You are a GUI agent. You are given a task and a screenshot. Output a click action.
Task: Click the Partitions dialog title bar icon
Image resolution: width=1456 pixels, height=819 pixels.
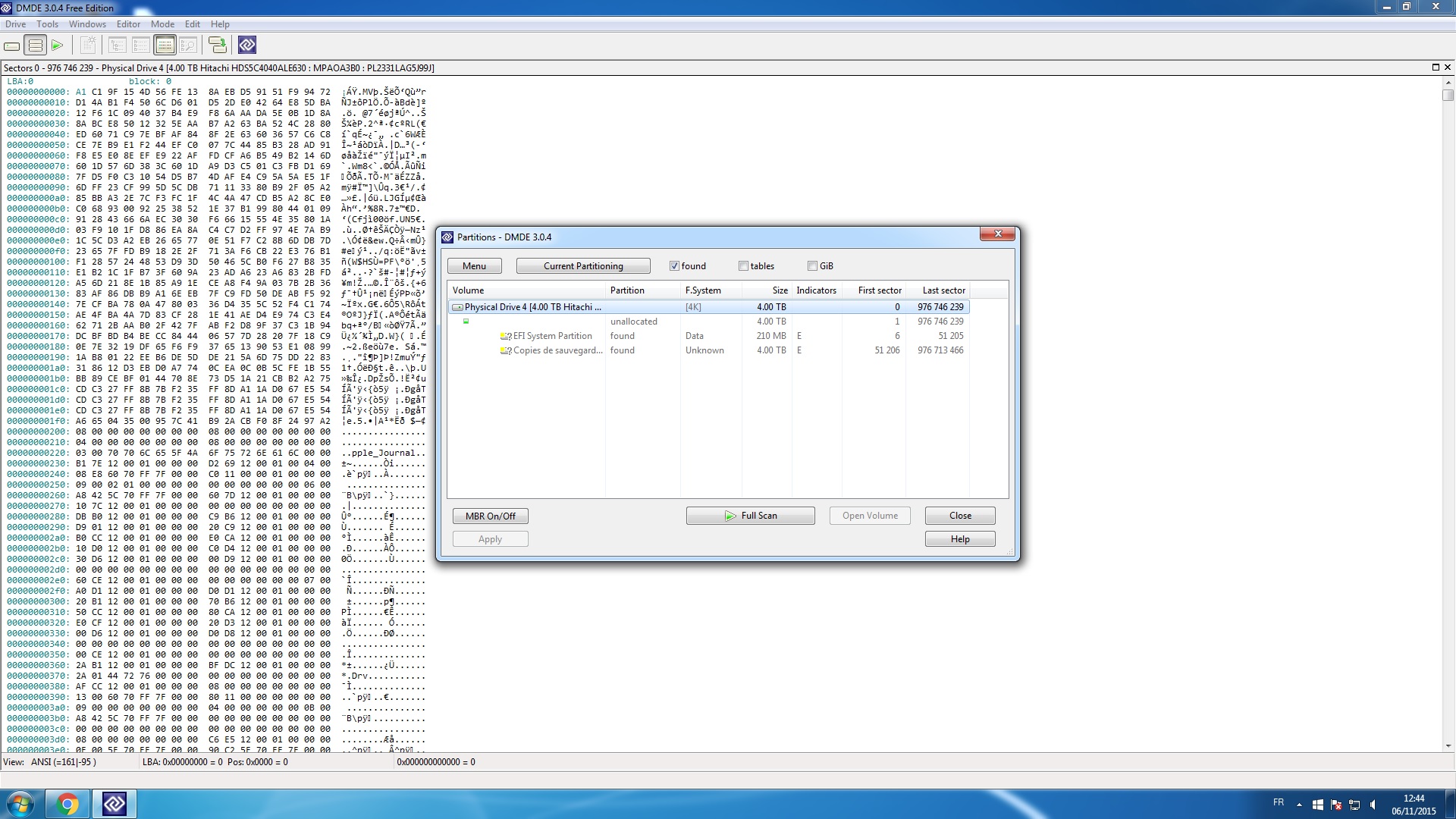[447, 237]
